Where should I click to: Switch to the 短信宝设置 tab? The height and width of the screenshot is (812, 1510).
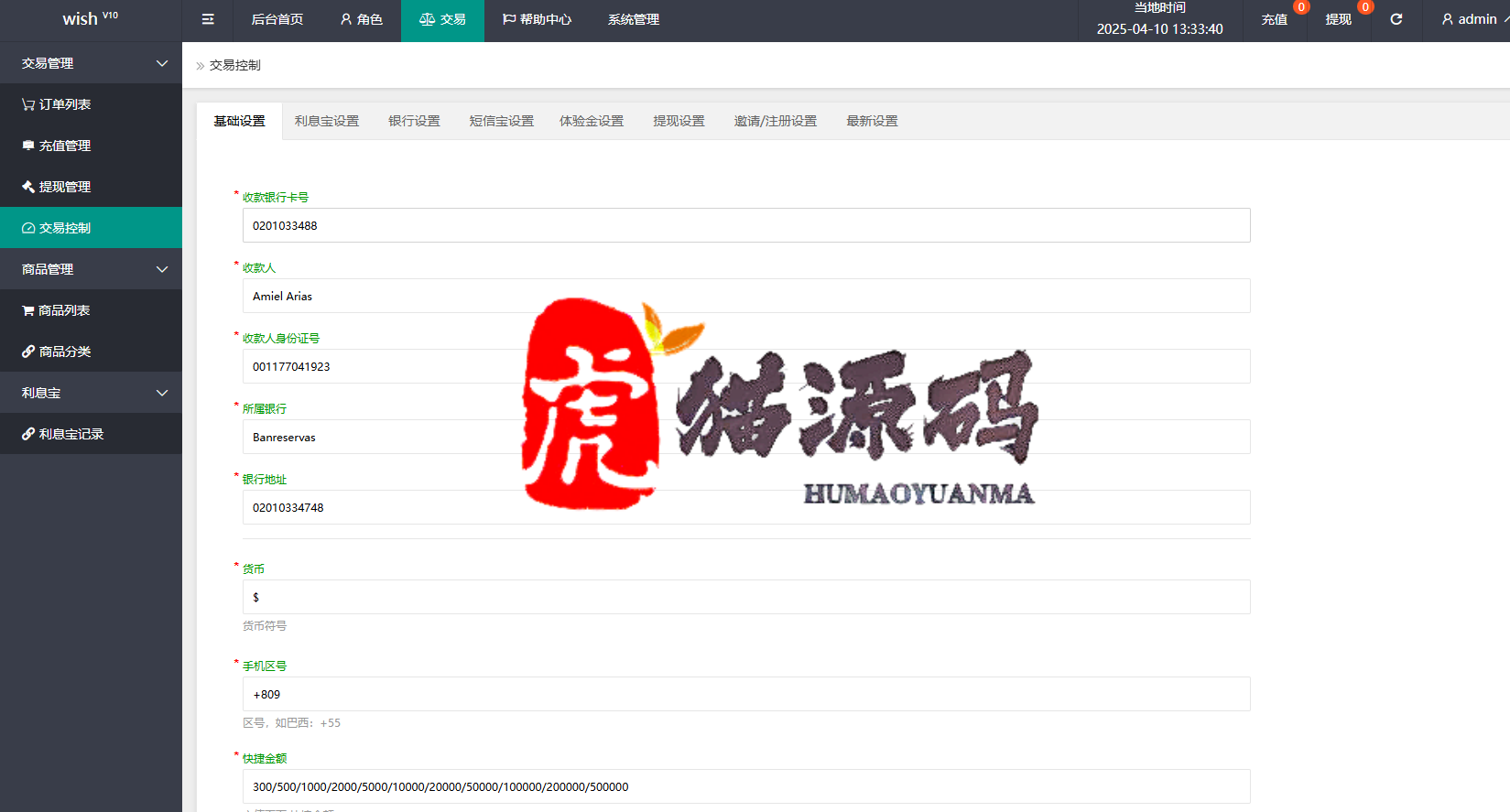(x=502, y=121)
